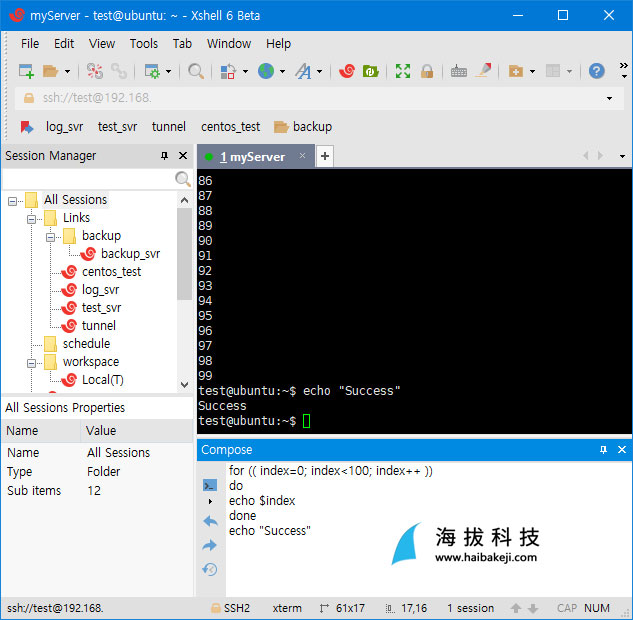Image resolution: width=633 pixels, height=620 pixels.
Task: Click the Compose history clock icon
Action: 210,570
